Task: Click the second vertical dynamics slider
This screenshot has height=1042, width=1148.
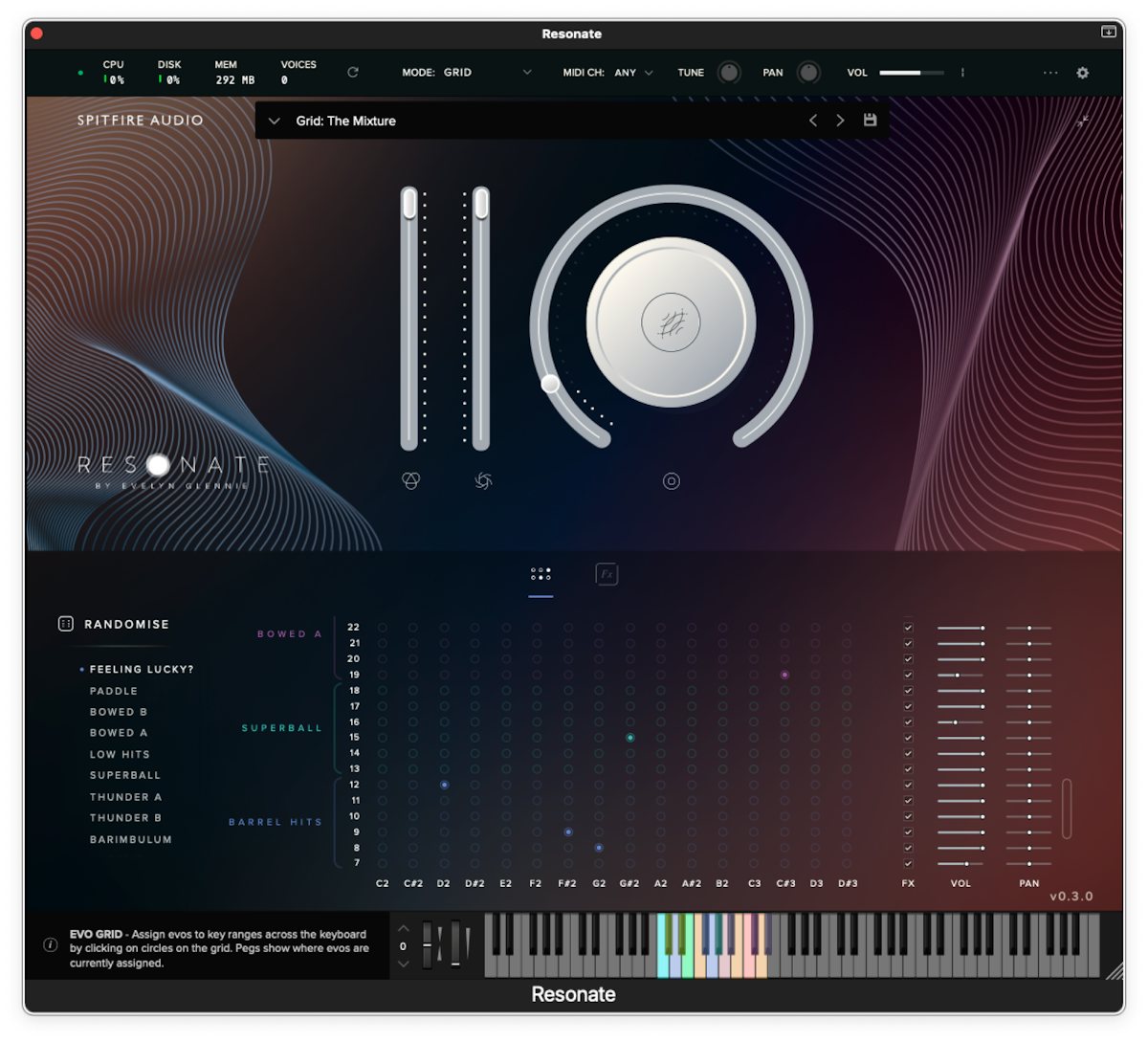Action: pyautogui.click(x=481, y=318)
